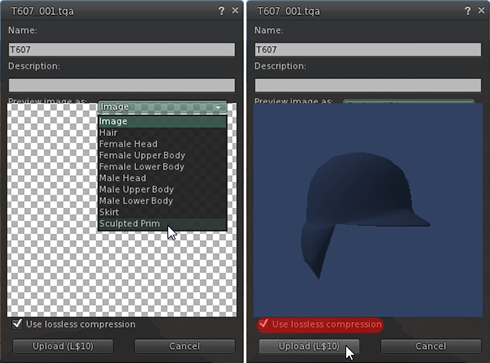Select Skirt preview option
This screenshot has width=490, height=363.
[162, 212]
